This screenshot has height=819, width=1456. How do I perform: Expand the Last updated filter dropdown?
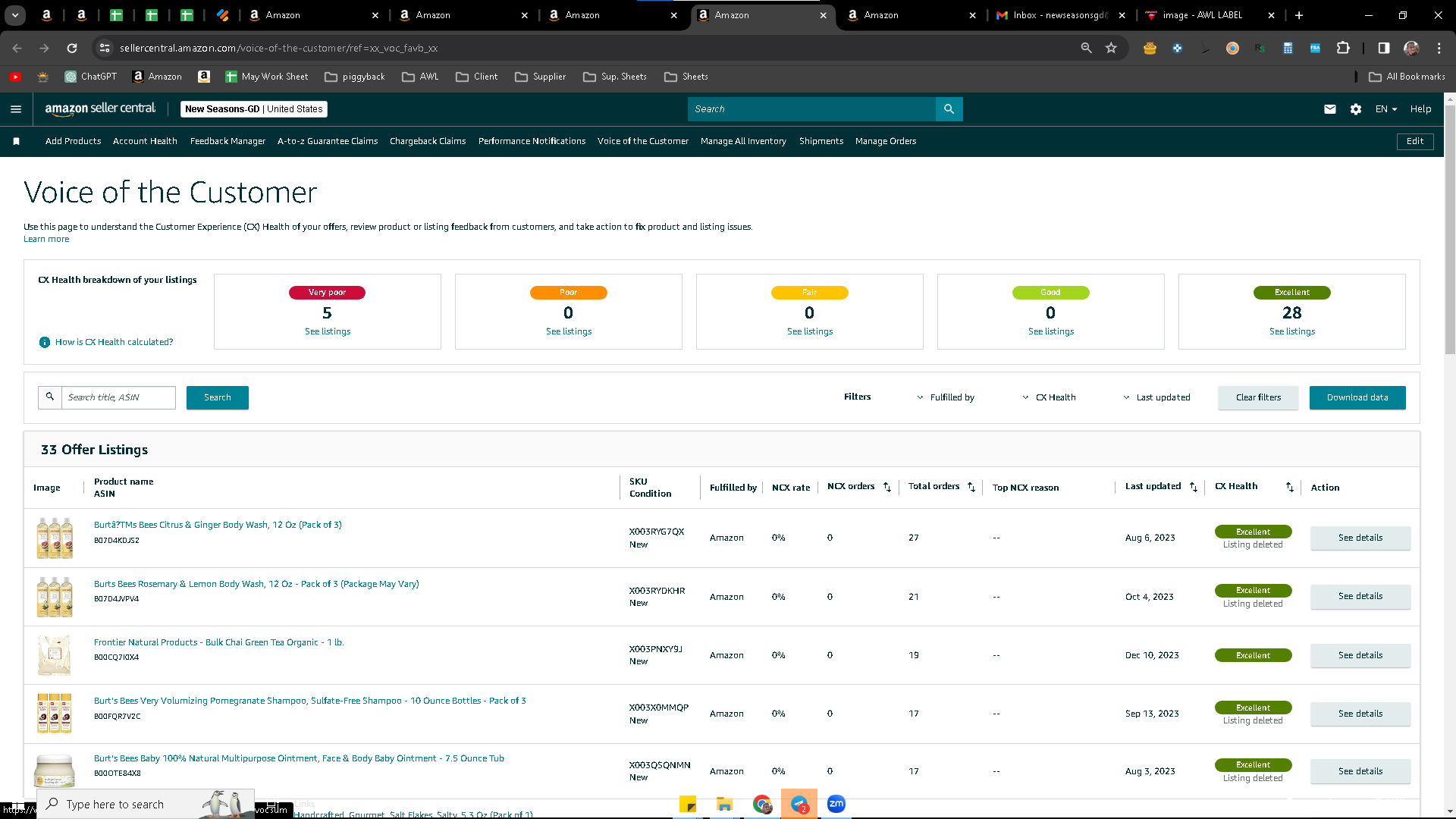tap(1156, 397)
